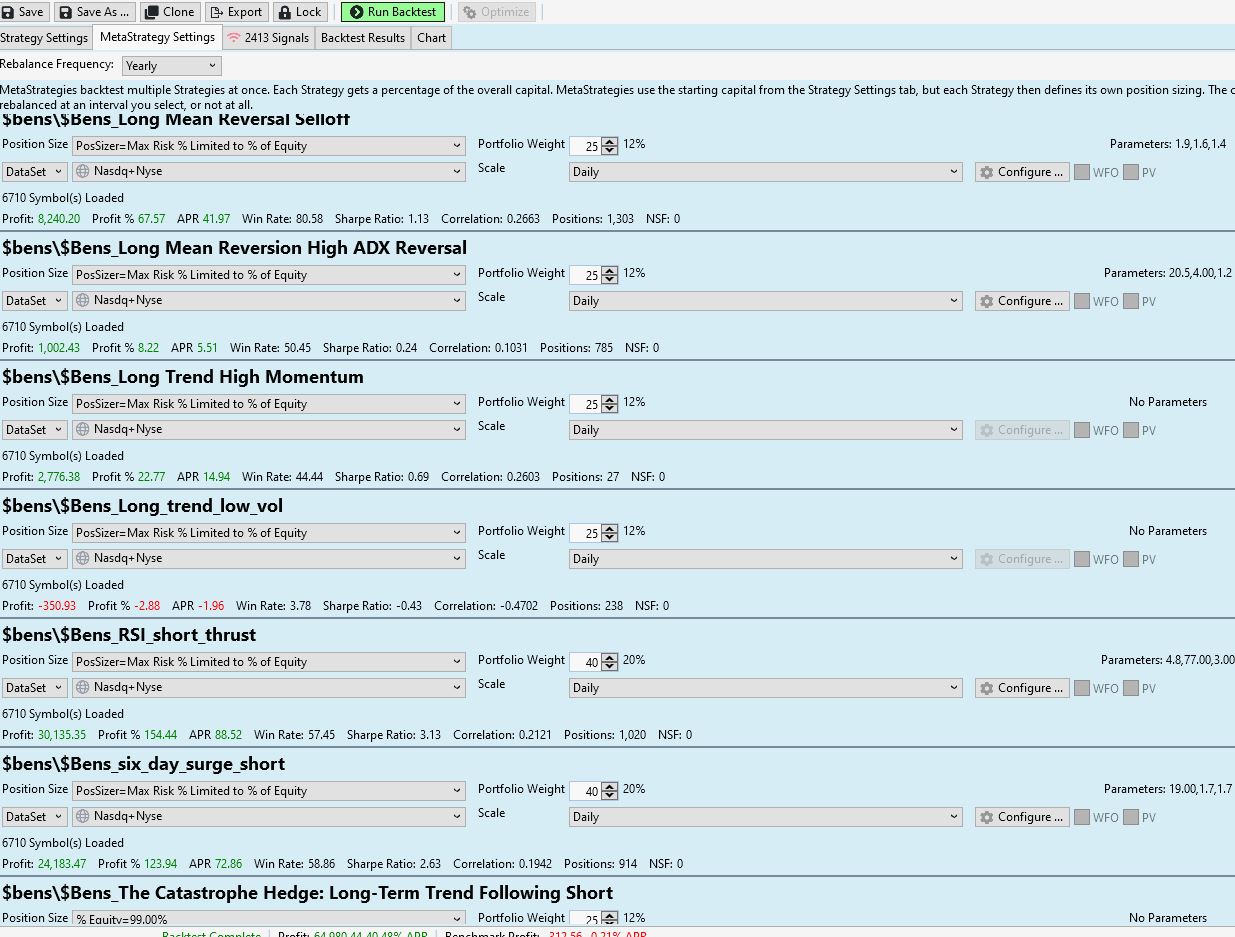Open DataSet type dropdown for Mean Reversal Selloff
1235x937 pixels.
[x=34, y=172]
